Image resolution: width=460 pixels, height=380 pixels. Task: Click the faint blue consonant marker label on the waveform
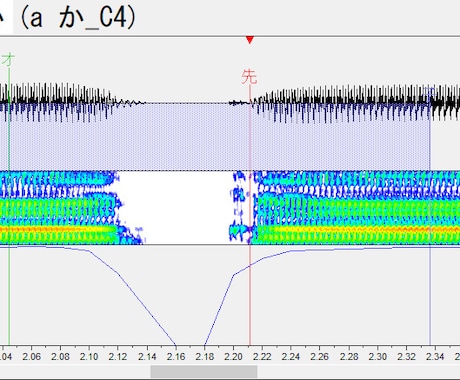coord(430,92)
